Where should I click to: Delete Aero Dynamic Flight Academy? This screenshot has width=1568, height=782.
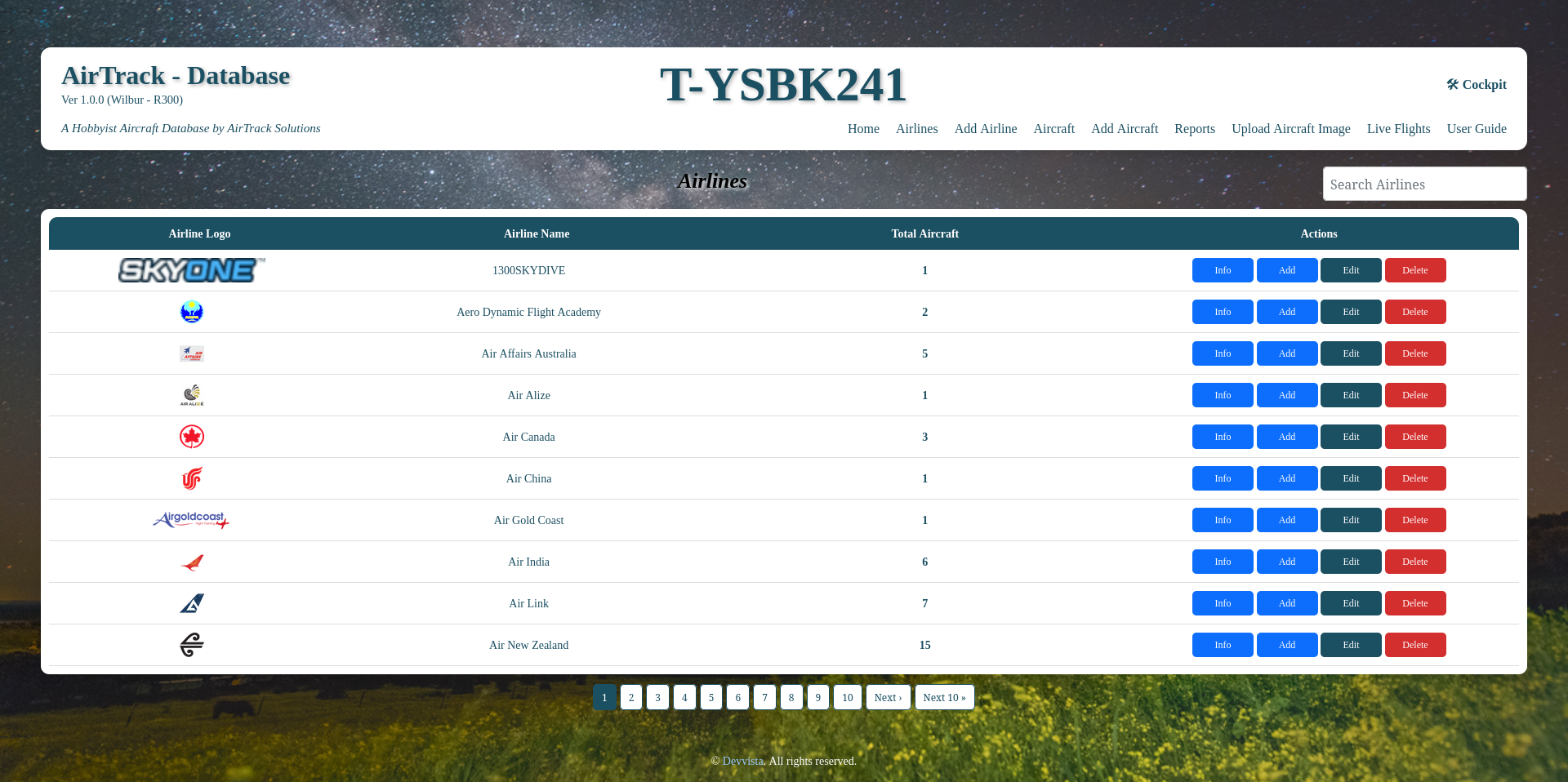1415,312
